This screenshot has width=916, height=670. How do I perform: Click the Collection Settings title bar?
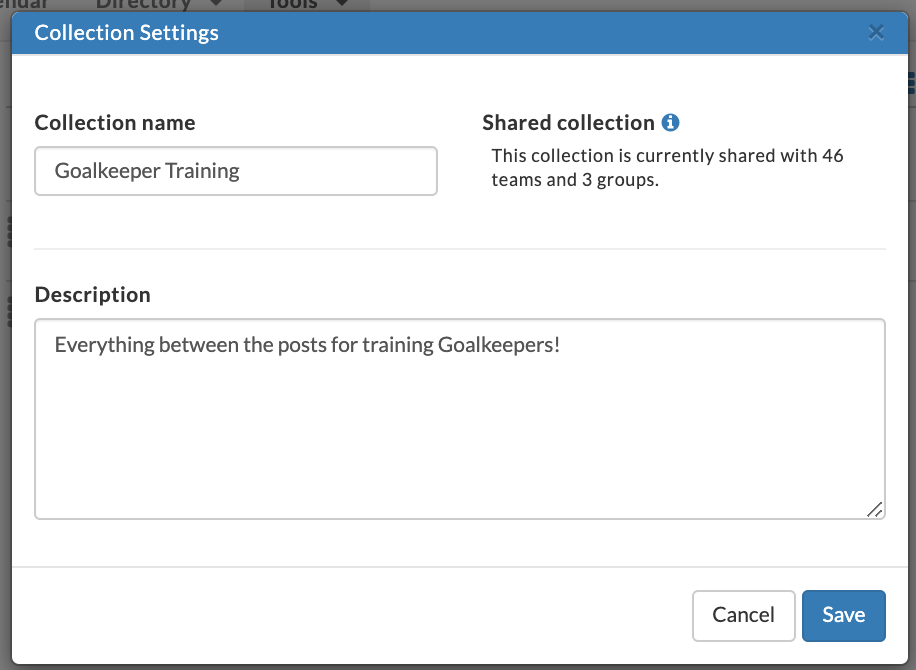pyautogui.click(x=460, y=33)
